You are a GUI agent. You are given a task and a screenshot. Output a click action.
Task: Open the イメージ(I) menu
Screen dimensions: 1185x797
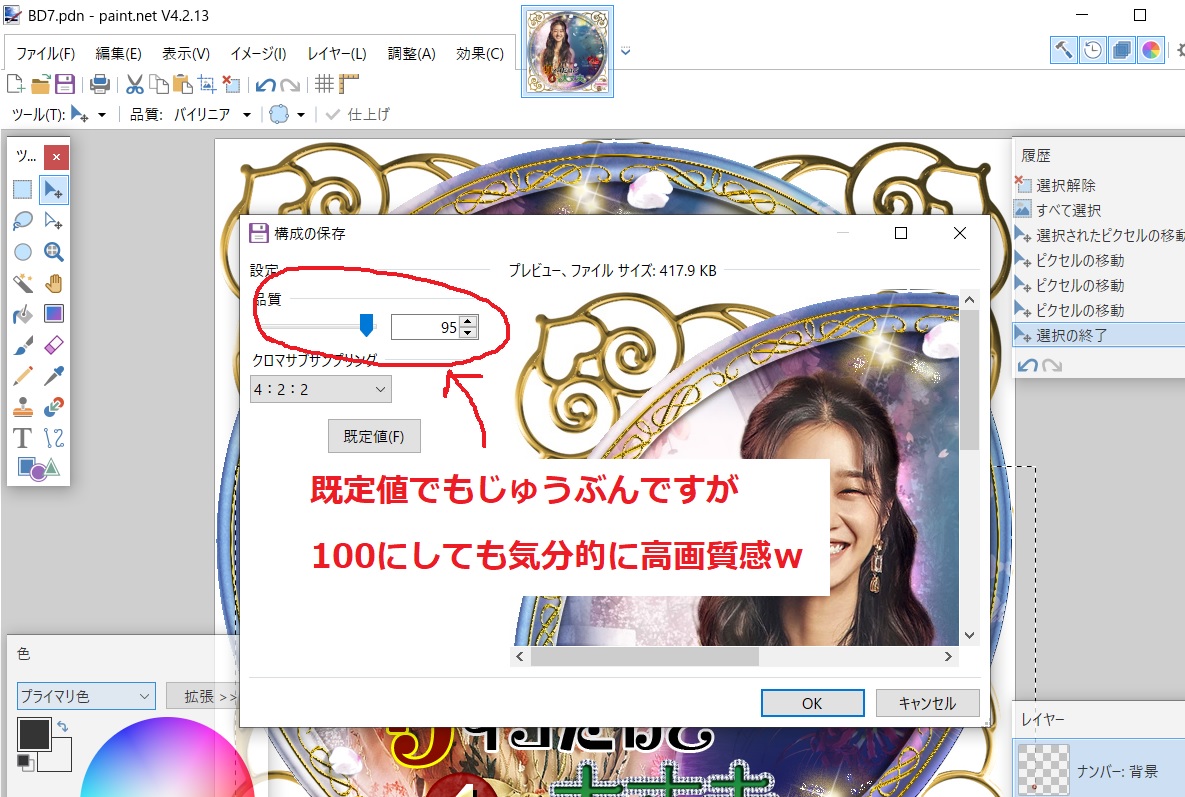tap(258, 54)
